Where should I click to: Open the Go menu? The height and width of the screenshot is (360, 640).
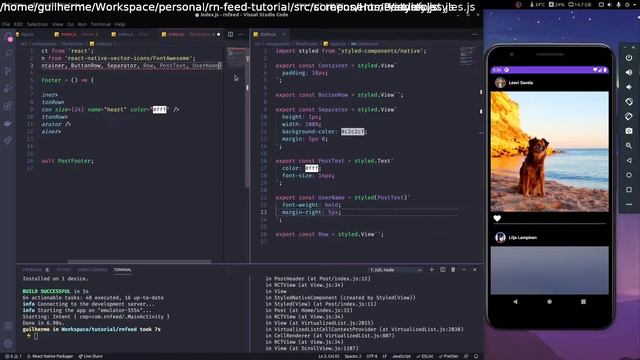tap(71, 24)
